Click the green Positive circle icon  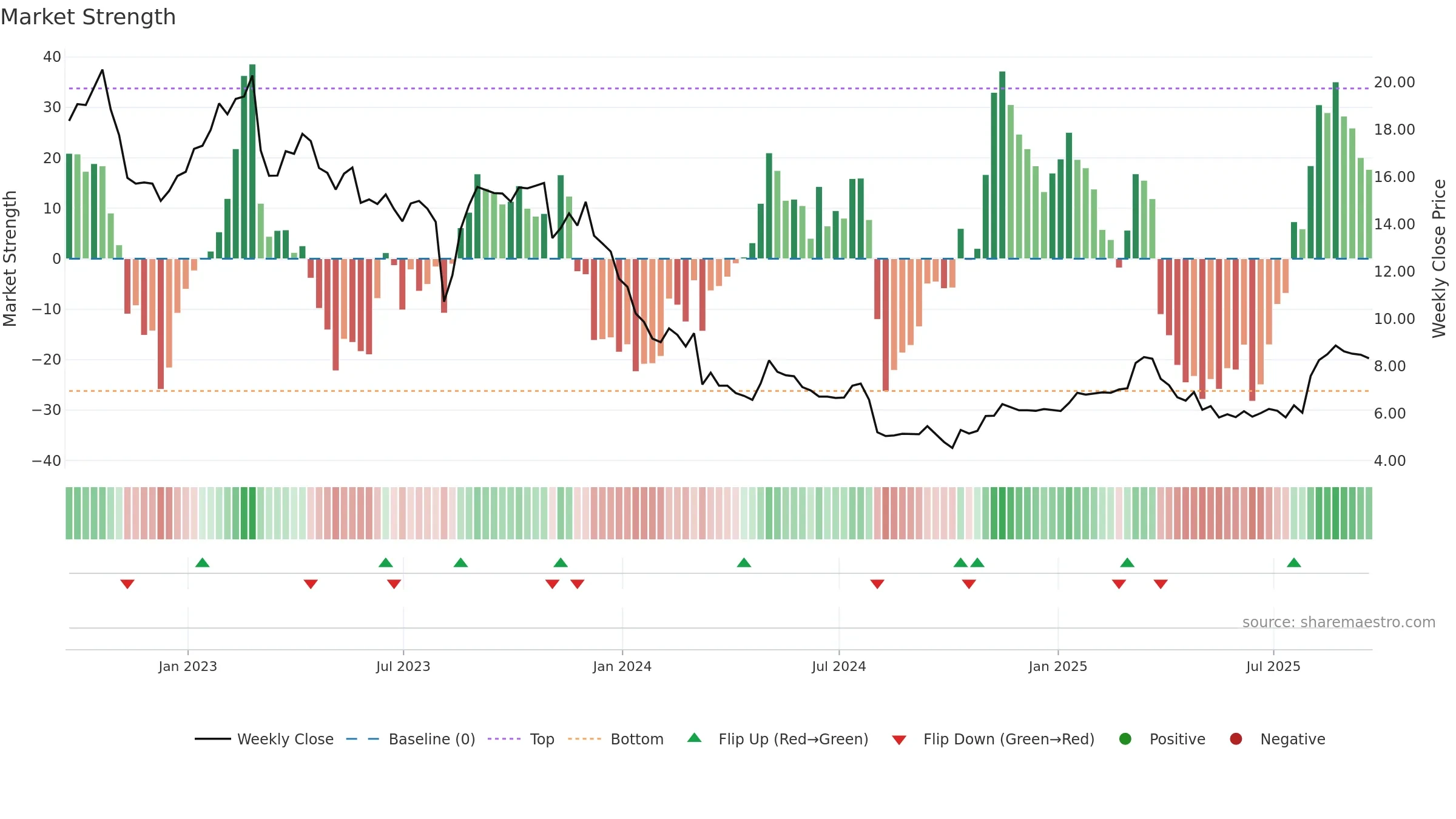click(x=1125, y=739)
